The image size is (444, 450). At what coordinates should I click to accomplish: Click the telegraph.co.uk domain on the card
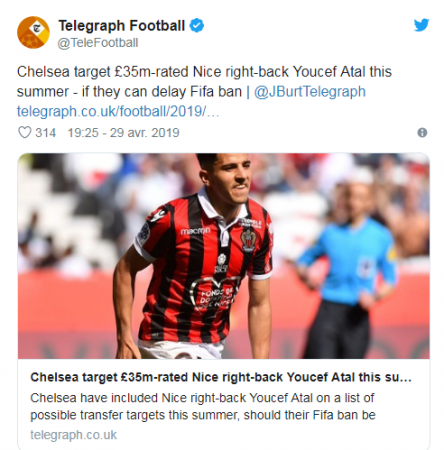click(x=74, y=435)
